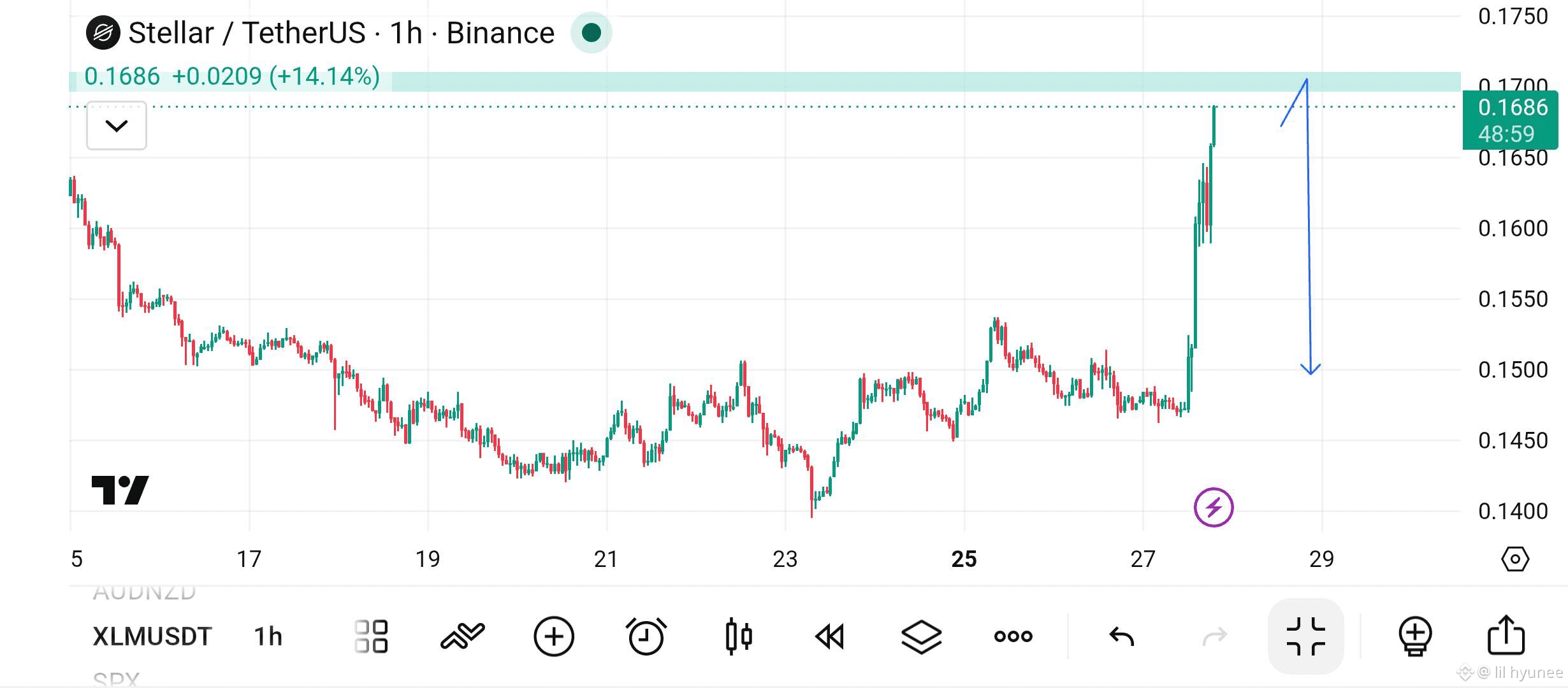The width and height of the screenshot is (1568, 688).
Task: Click the current price label 0.1686
Action: tap(1511, 120)
